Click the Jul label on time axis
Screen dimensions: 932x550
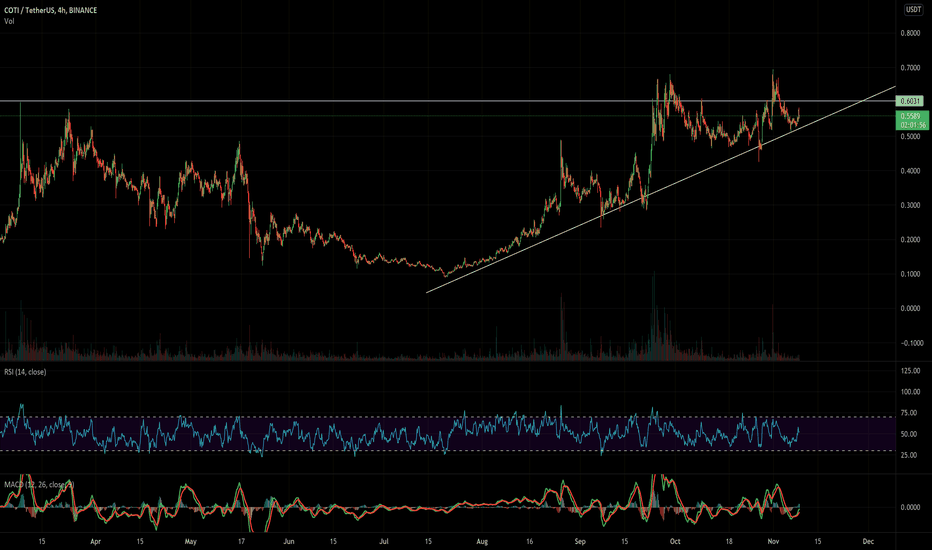[x=384, y=542]
